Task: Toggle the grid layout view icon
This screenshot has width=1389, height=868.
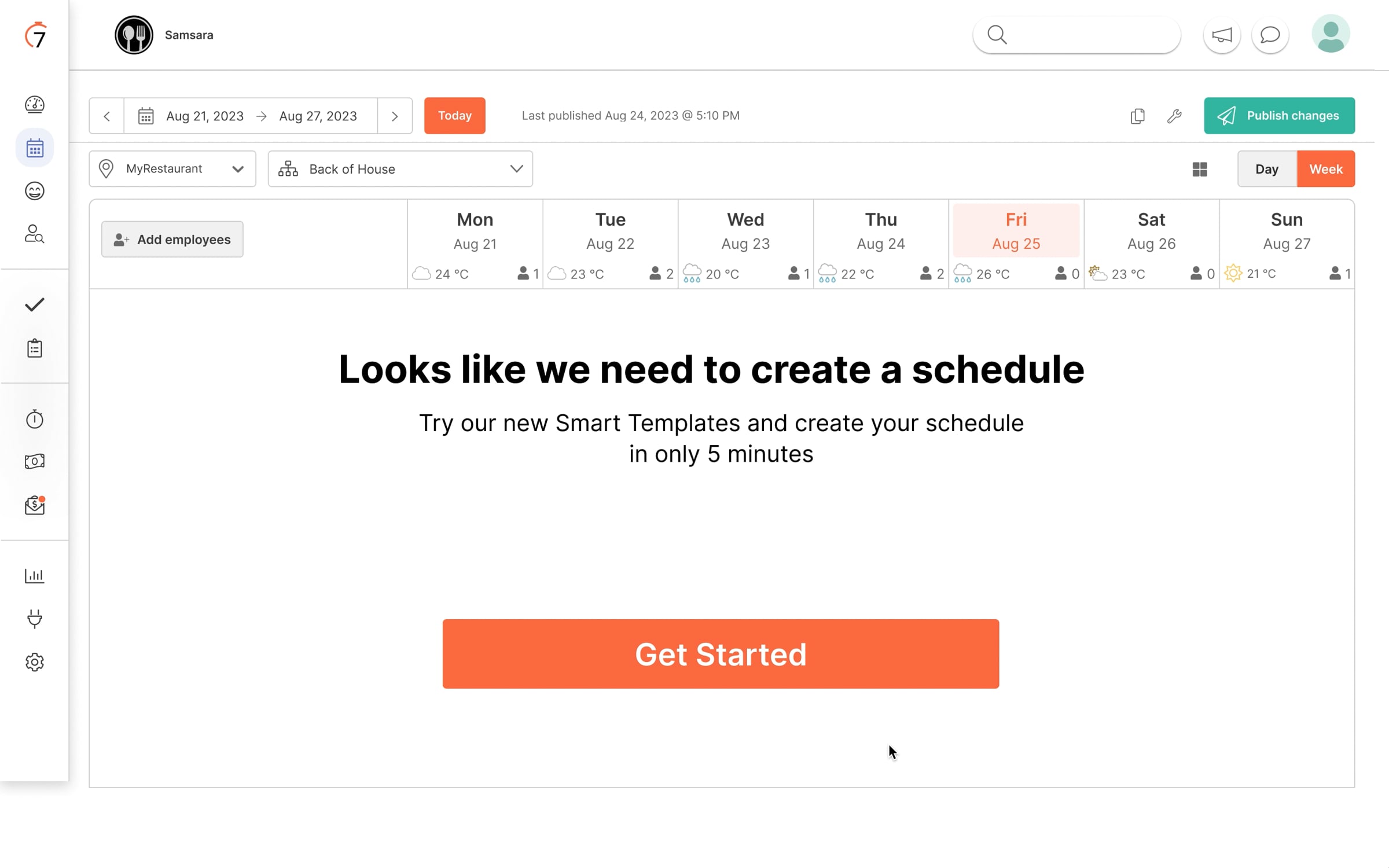Action: 1200,169
